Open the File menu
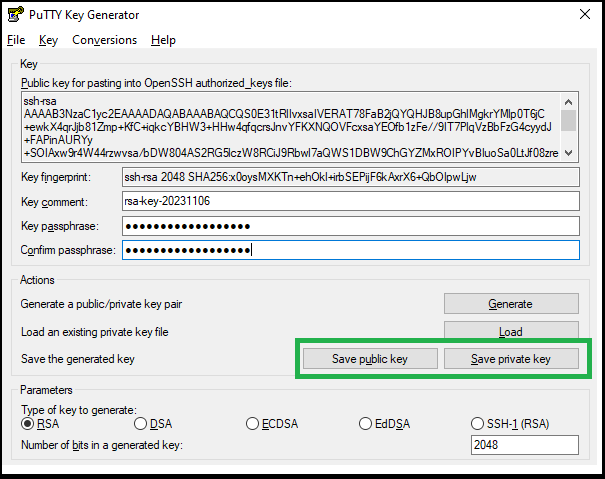605x479 pixels. (x=15, y=40)
